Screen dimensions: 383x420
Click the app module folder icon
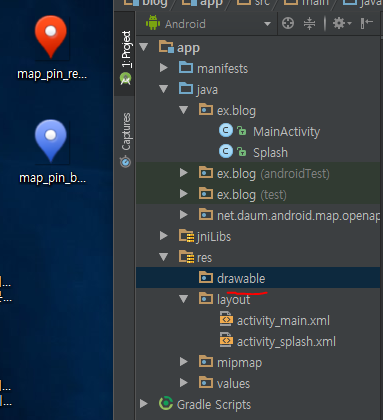[166, 47]
